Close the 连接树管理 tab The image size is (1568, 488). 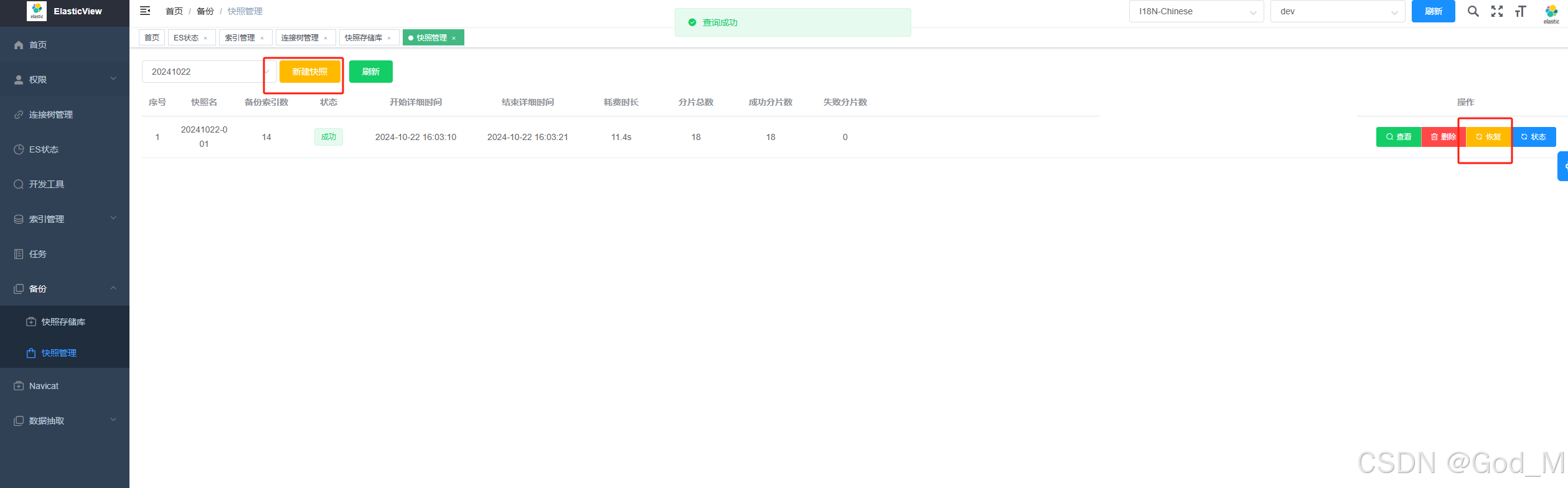326,39
